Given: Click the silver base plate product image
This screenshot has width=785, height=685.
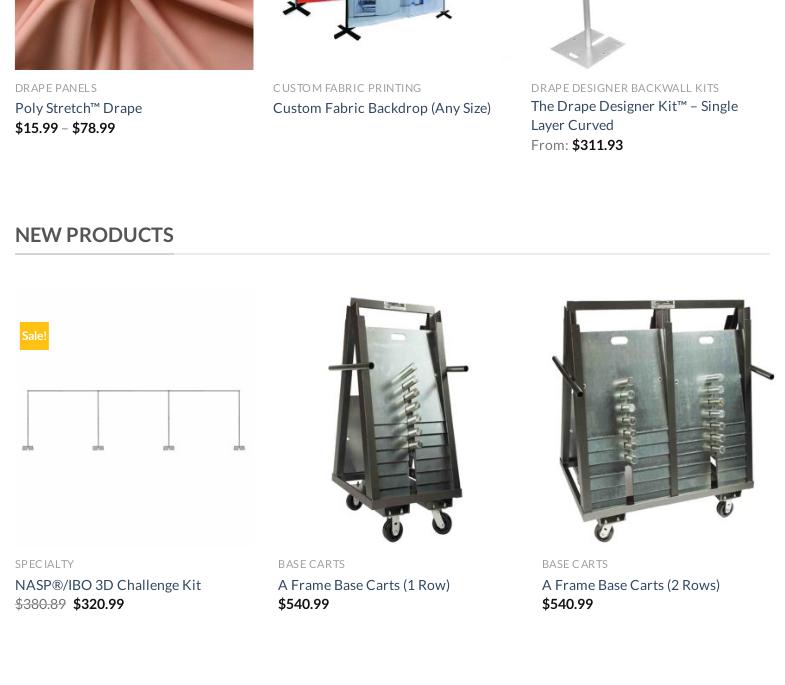Looking at the screenshot, I should (588, 34).
